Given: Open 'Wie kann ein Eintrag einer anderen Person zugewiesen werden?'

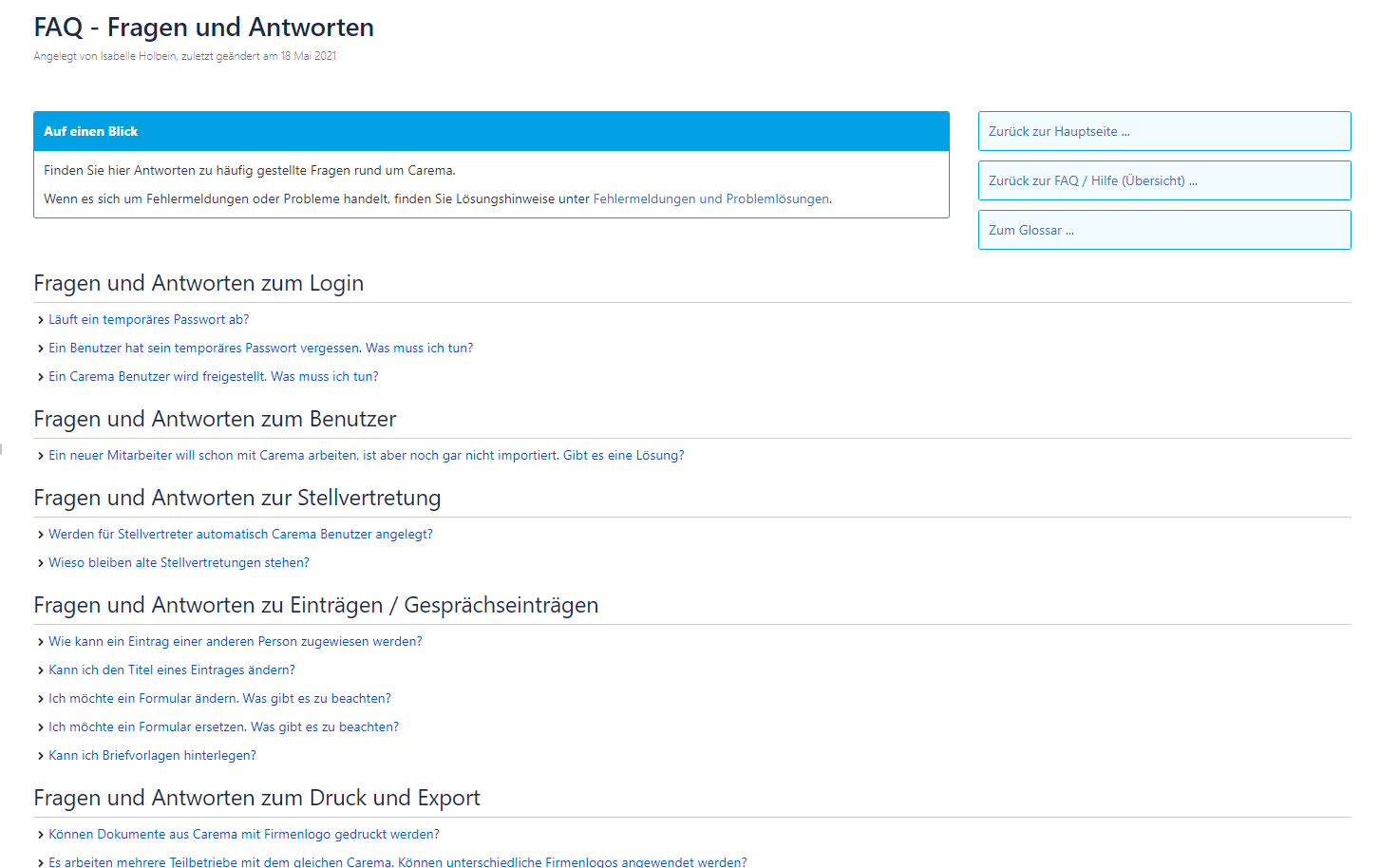Looking at the screenshot, I should 236,642.
